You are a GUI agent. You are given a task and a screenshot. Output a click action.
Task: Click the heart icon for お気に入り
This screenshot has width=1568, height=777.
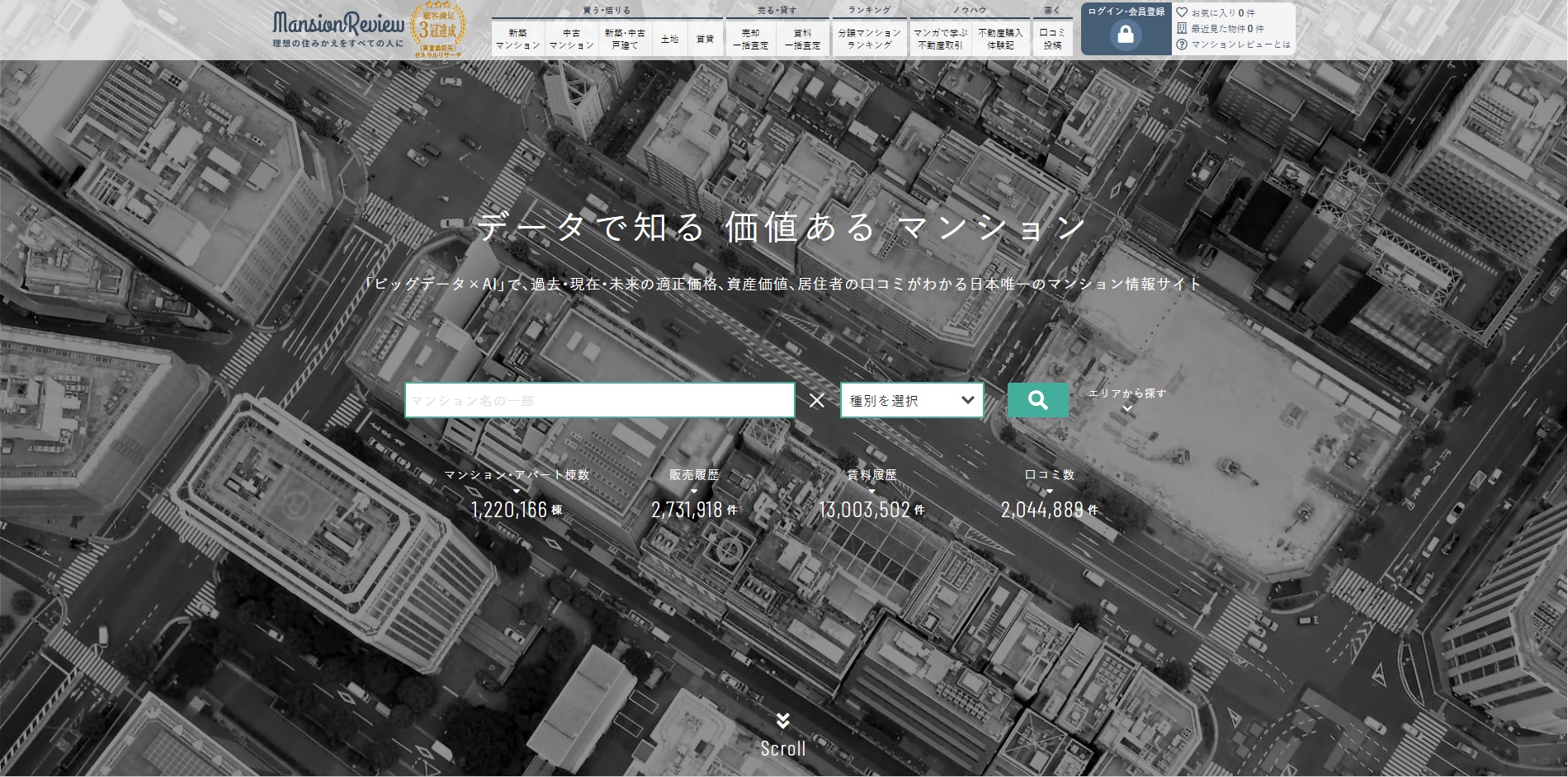click(x=1183, y=12)
